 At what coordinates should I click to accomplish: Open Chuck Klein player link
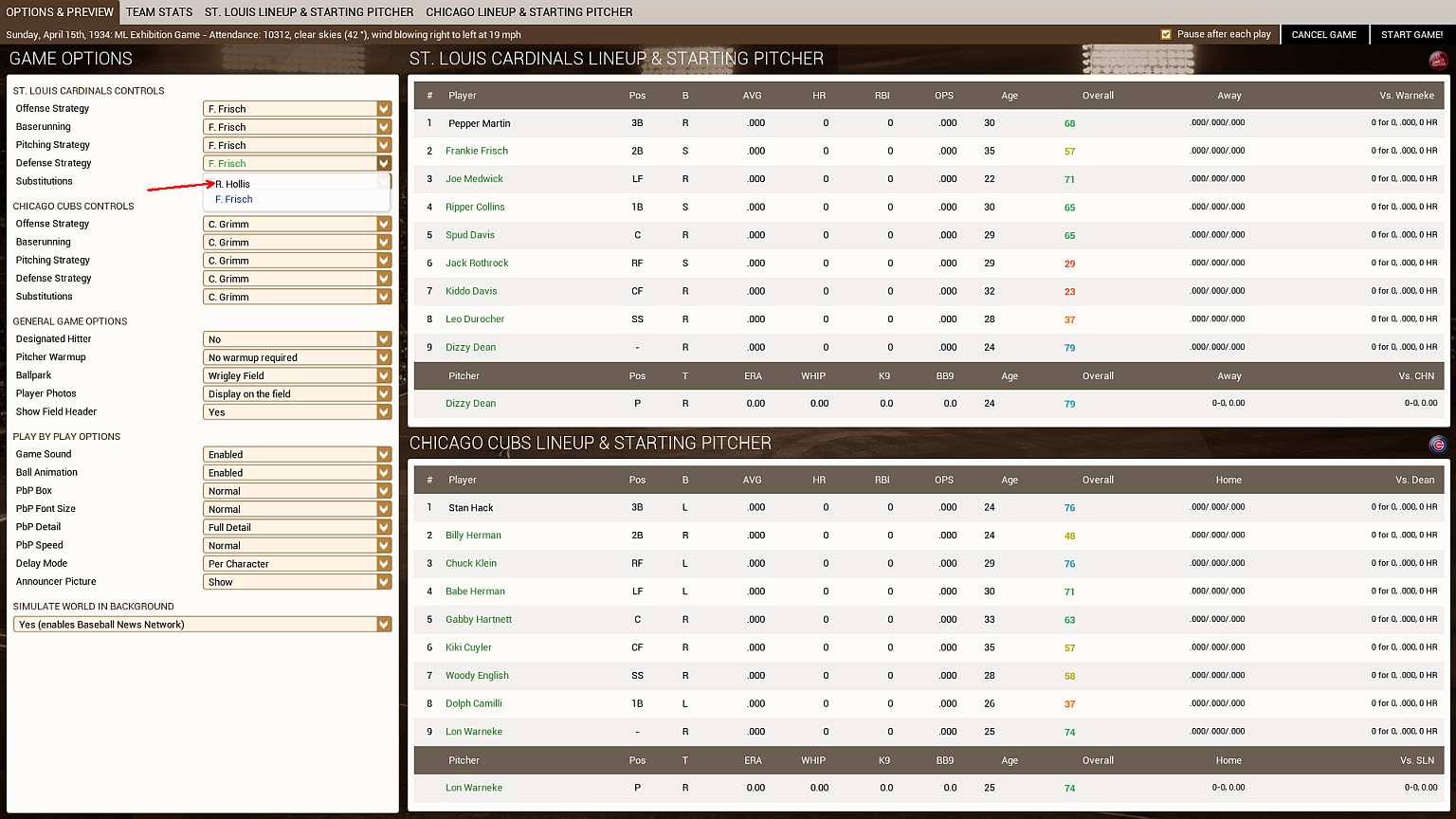tap(471, 563)
